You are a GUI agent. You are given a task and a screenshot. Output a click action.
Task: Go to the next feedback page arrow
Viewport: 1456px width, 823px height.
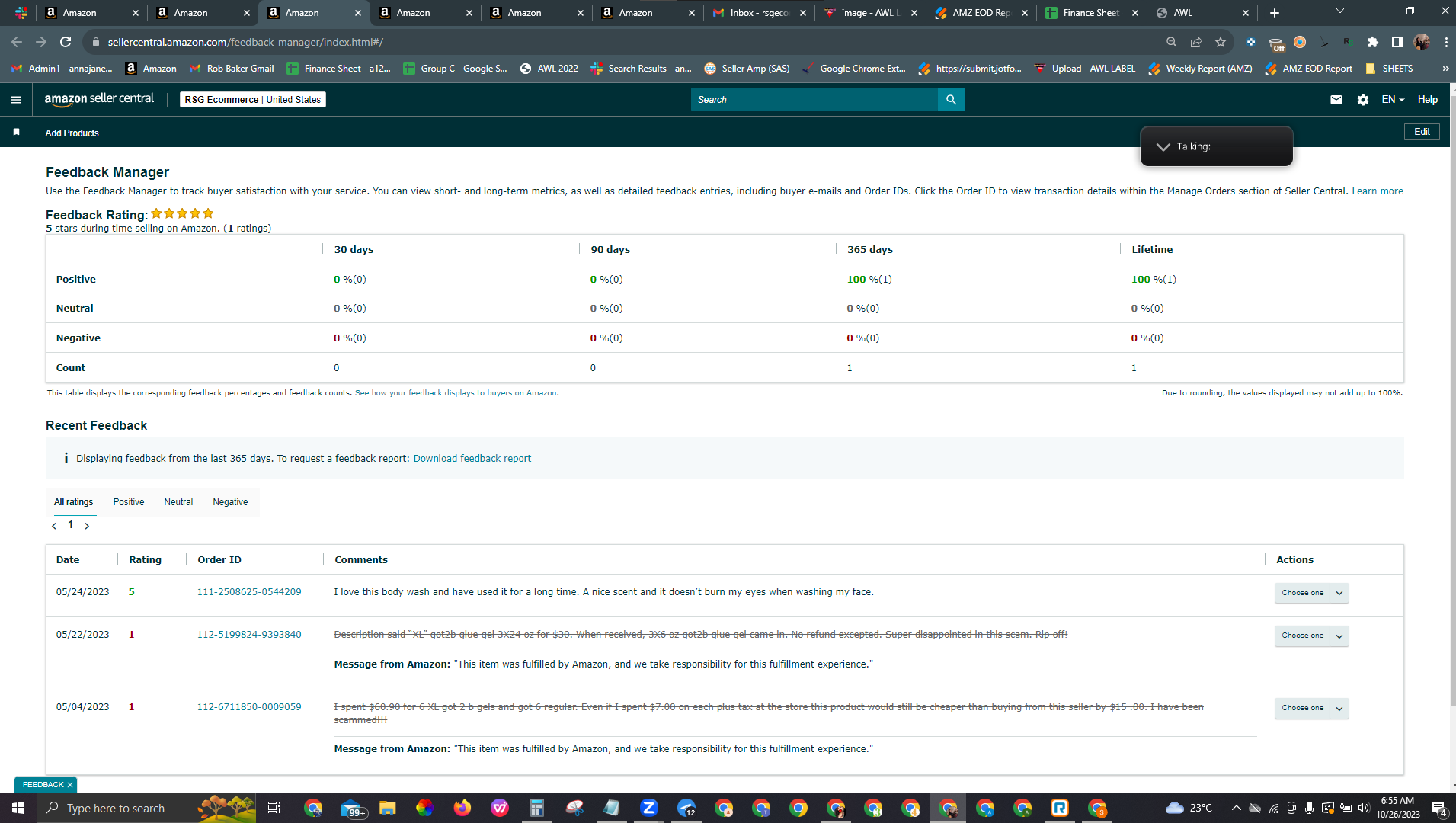click(87, 526)
